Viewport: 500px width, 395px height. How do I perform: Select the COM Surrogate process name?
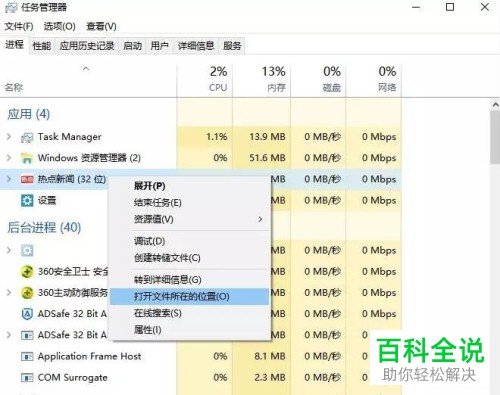[73, 378]
